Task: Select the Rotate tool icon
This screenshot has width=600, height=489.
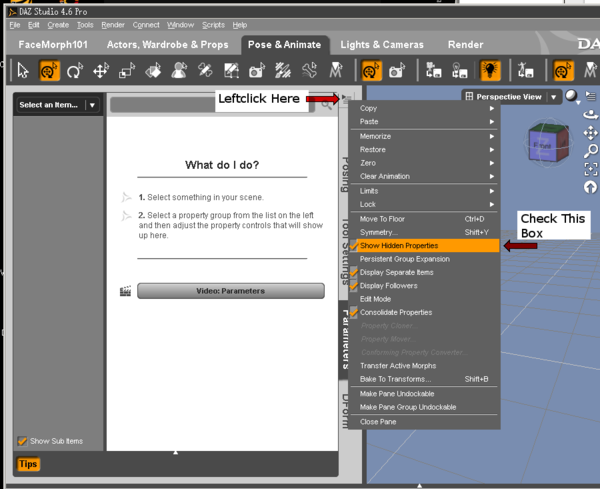Action: (x=75, y=71)
